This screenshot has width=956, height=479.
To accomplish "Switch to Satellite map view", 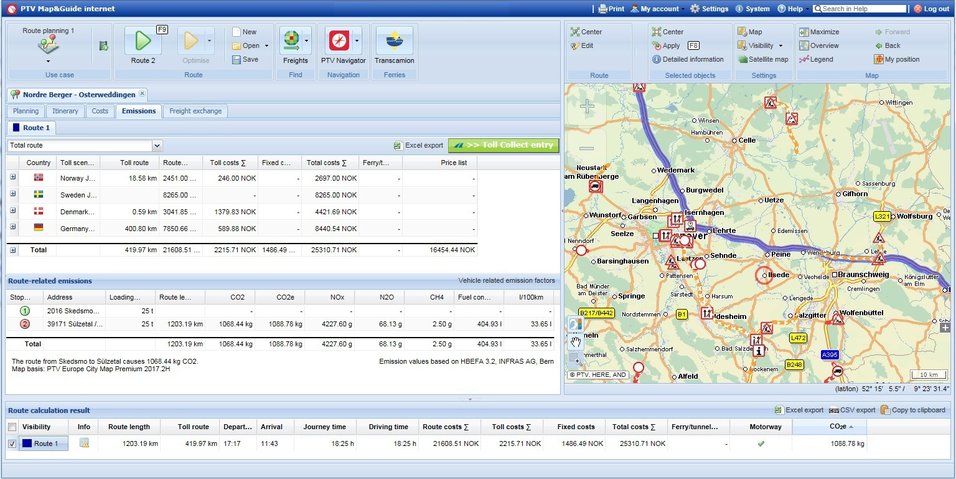I will (763, 59).
